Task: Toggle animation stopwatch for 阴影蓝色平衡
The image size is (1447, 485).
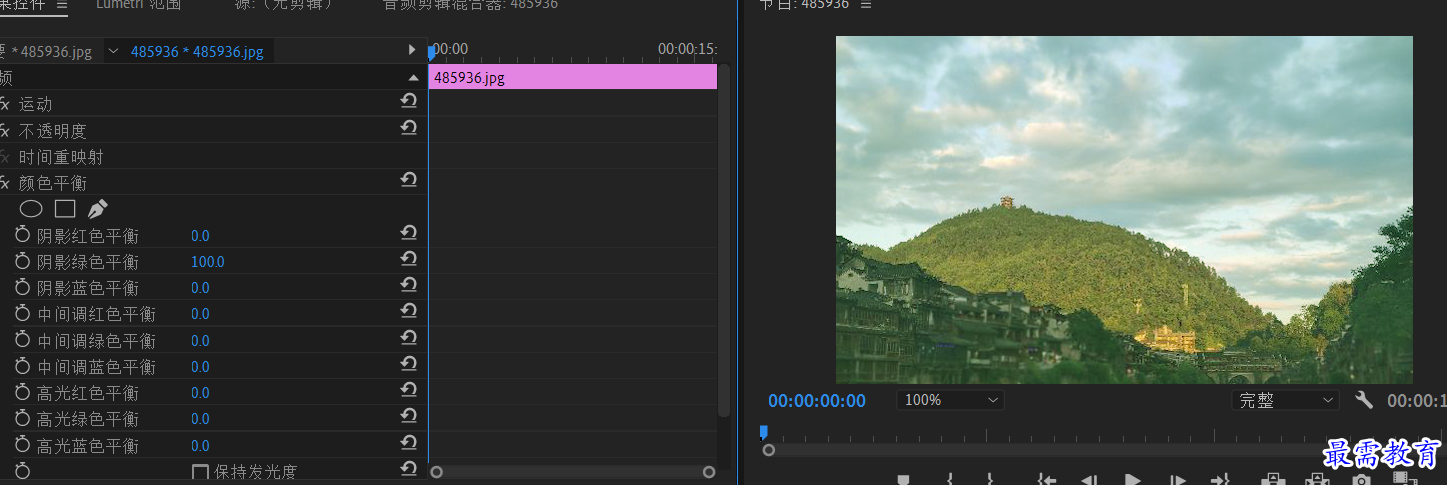Action: 23,287
